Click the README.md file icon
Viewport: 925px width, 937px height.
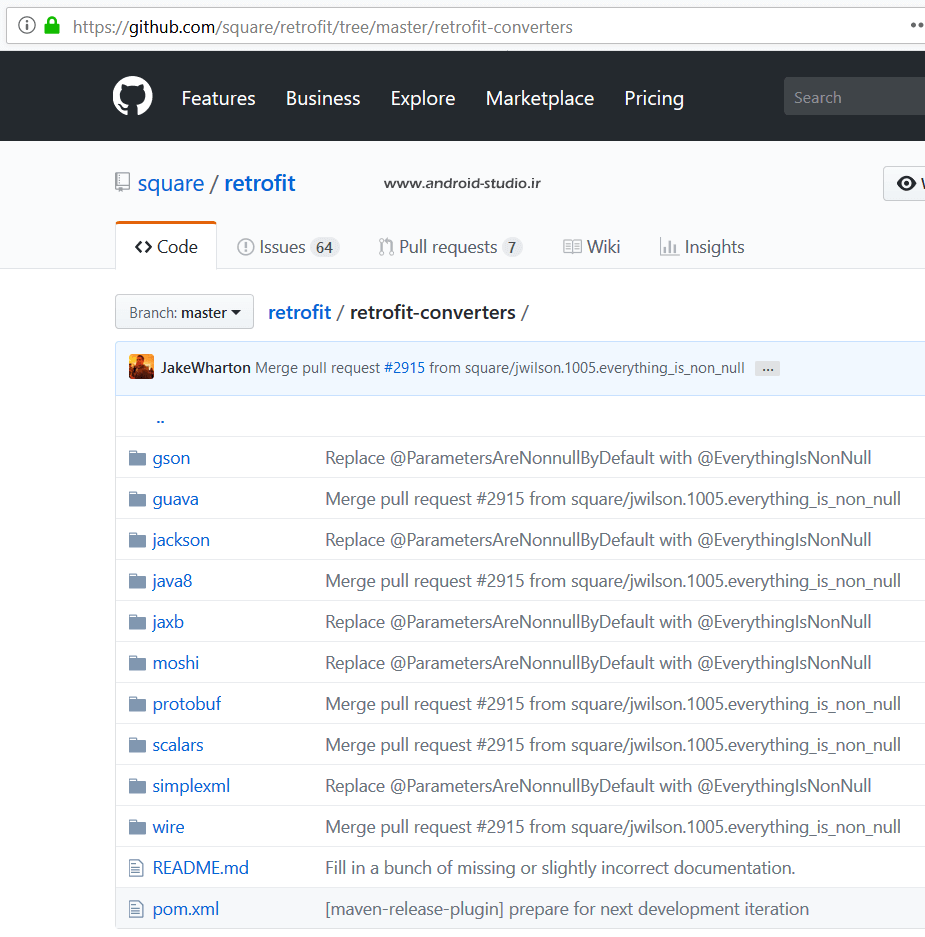point(136,868)
